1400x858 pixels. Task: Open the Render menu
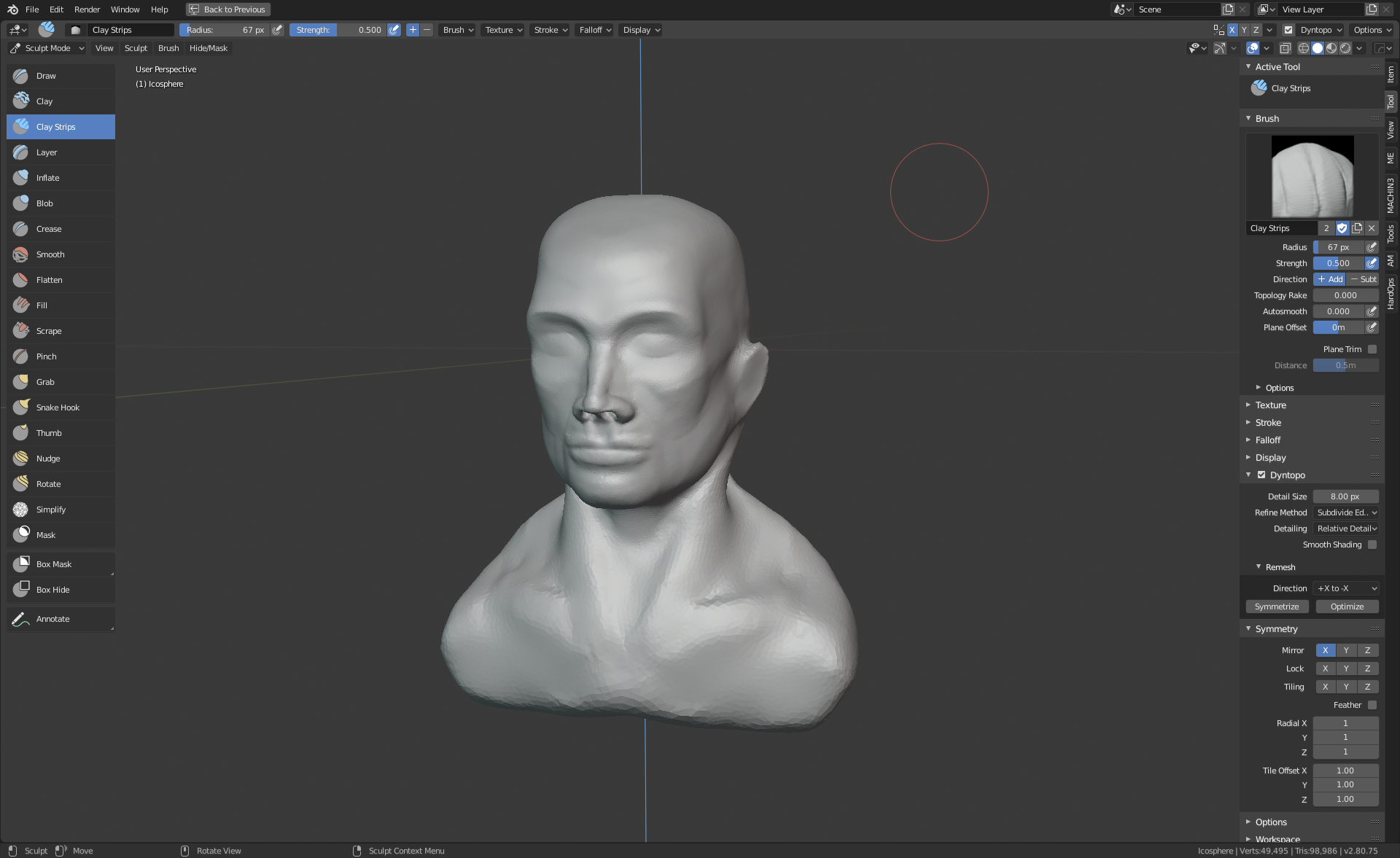tap(87, 9)
